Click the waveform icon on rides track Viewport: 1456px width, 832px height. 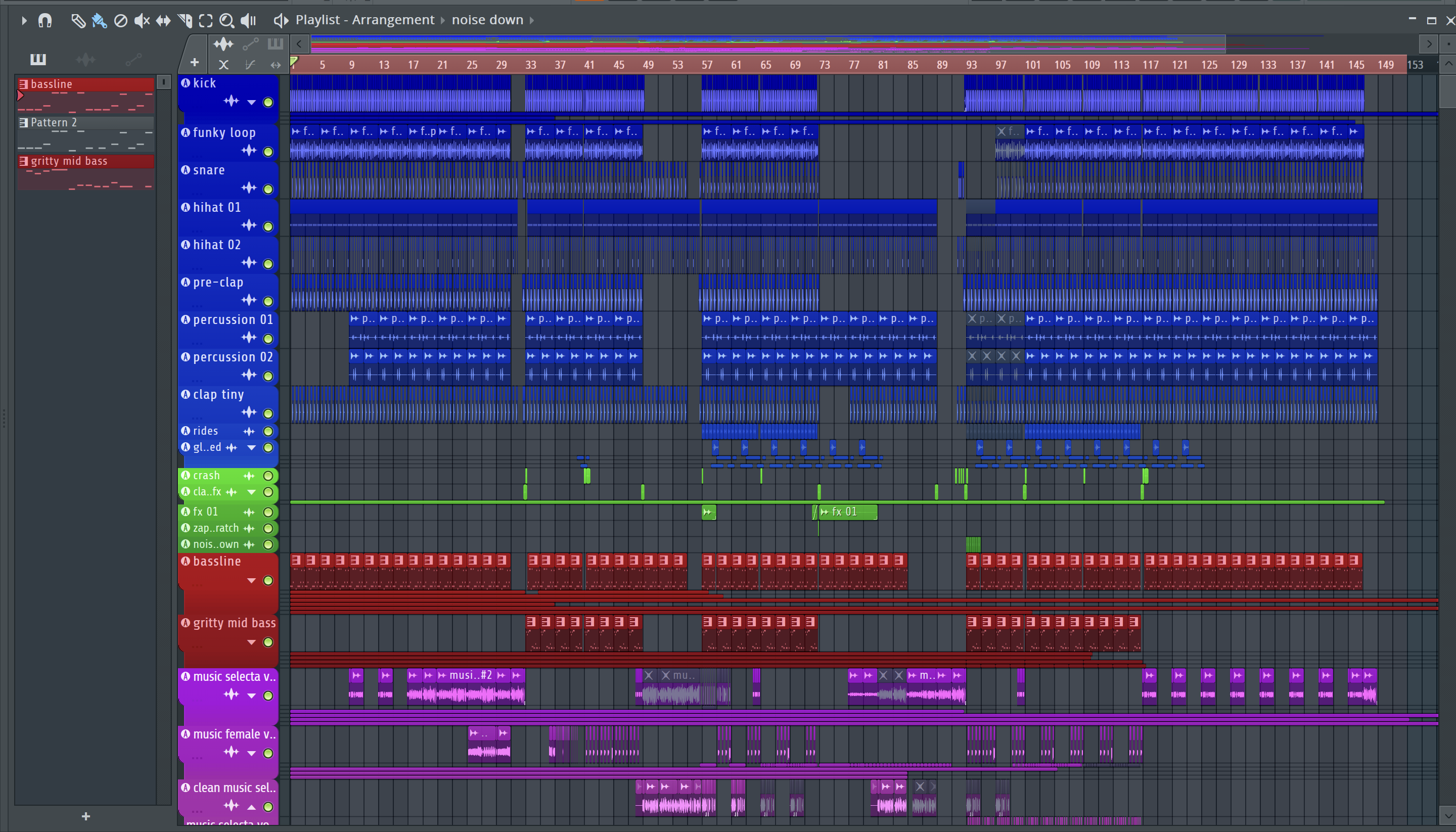pos(249,432)
